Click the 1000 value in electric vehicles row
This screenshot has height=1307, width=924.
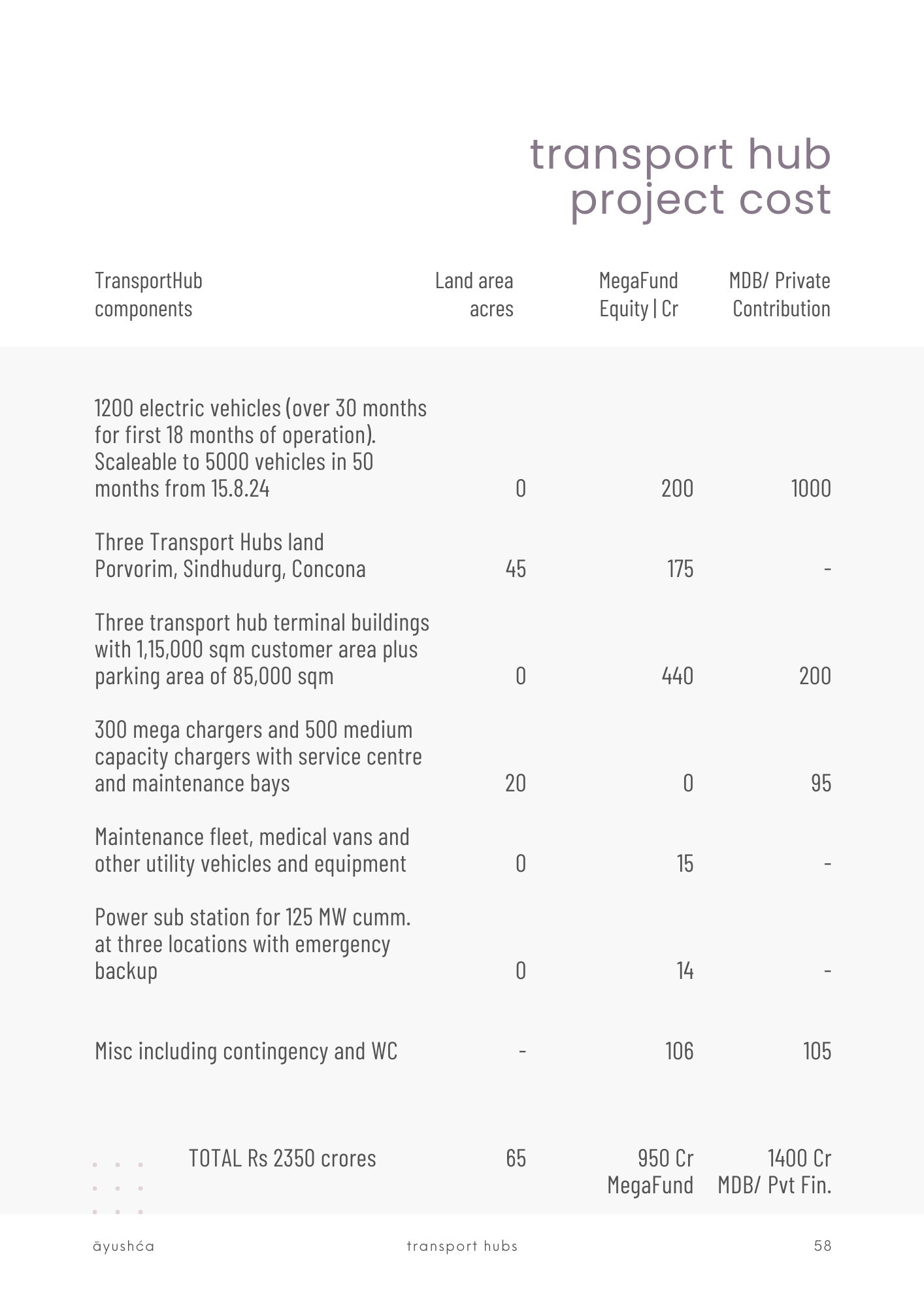810,489
